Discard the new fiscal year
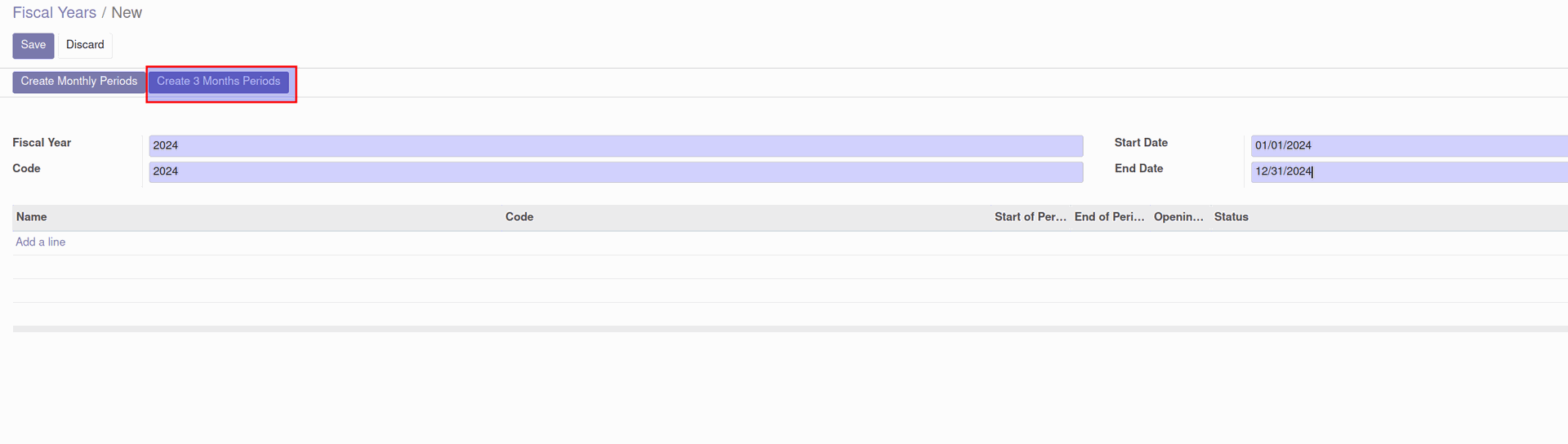The image size is (1568, 444). point(85,45)
